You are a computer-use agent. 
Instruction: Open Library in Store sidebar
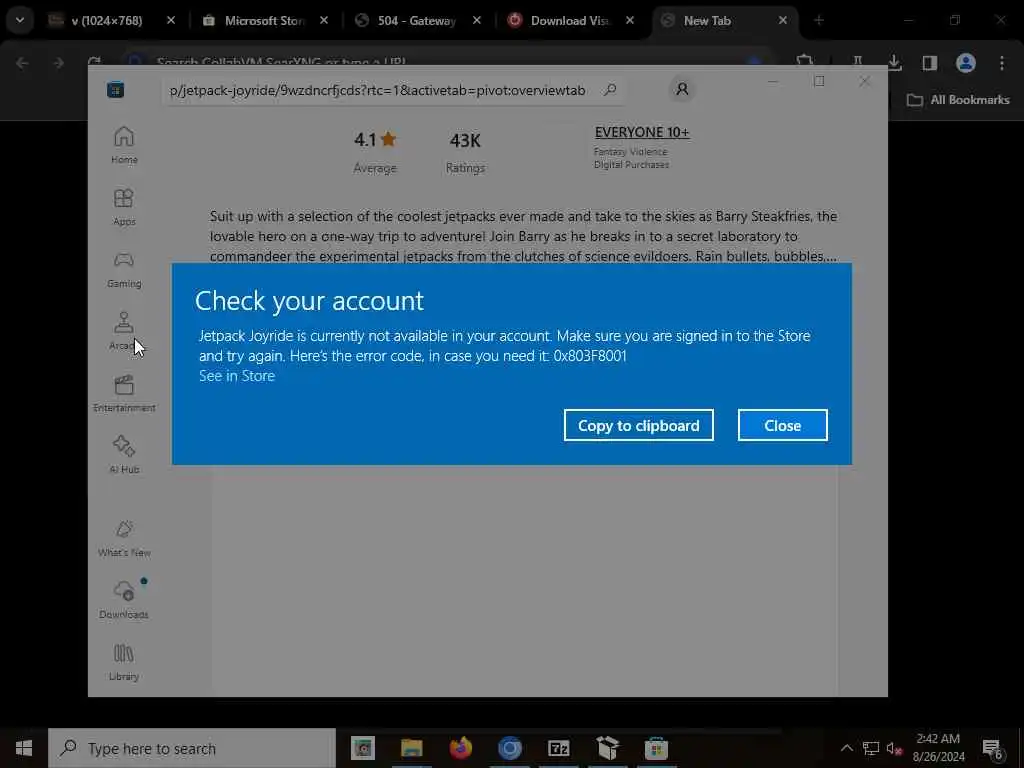(124, 662)
